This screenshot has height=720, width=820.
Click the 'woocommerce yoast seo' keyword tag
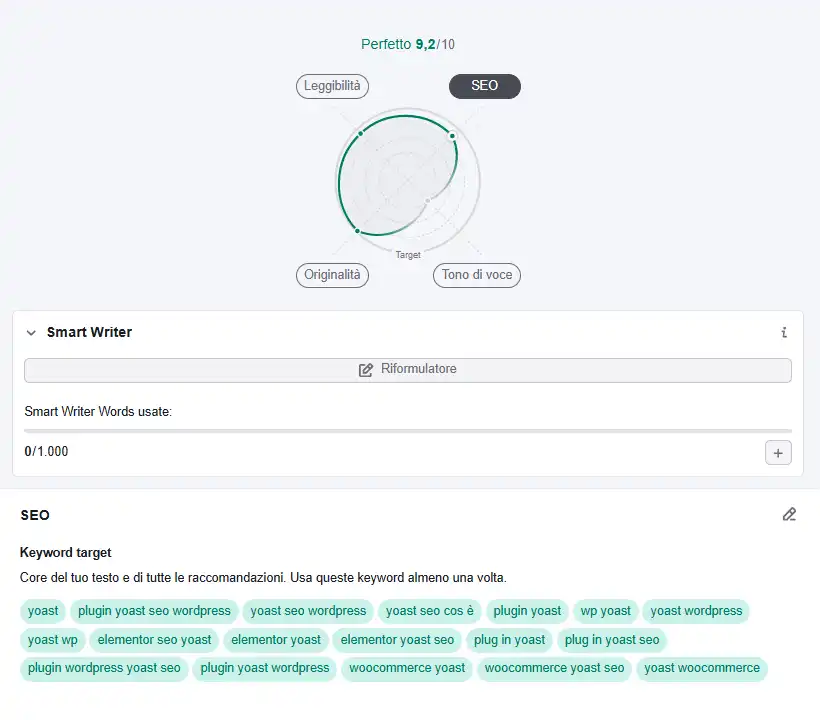point(554,668)
